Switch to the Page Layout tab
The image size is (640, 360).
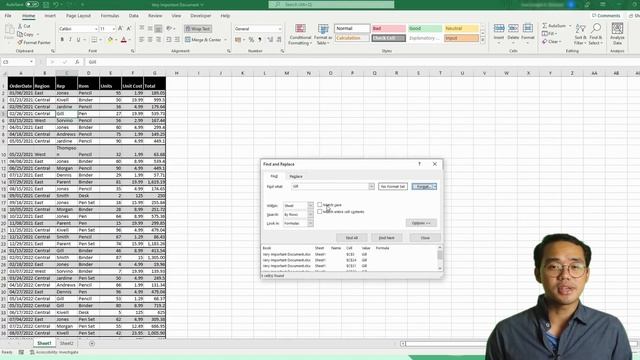pyautogui.click(x=78, y=16)
